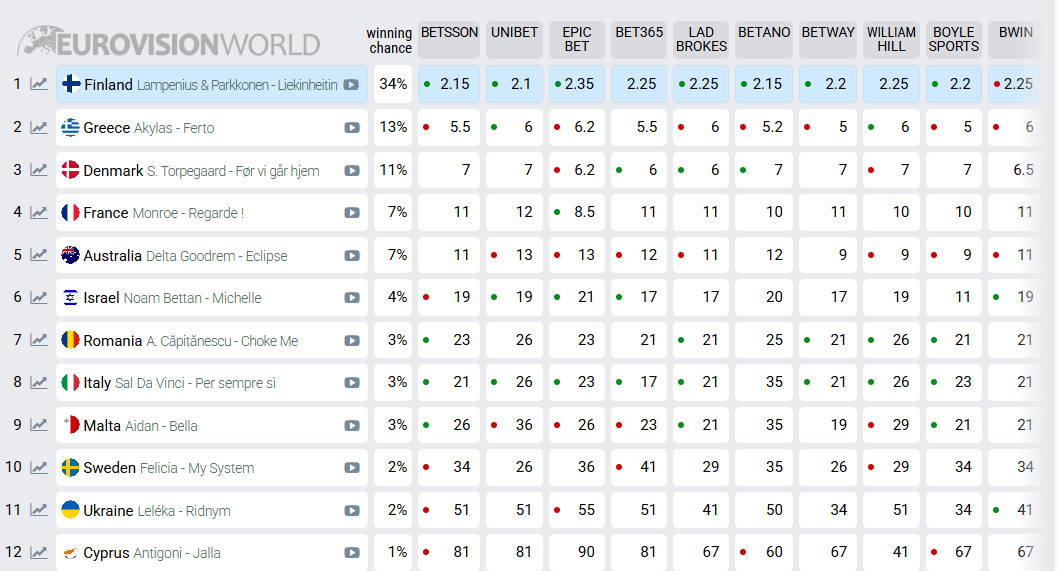Screen dimensions: 1057x571
Task: Open the trend chart icon for Ukraine
Action: click(x=39, y=510)
